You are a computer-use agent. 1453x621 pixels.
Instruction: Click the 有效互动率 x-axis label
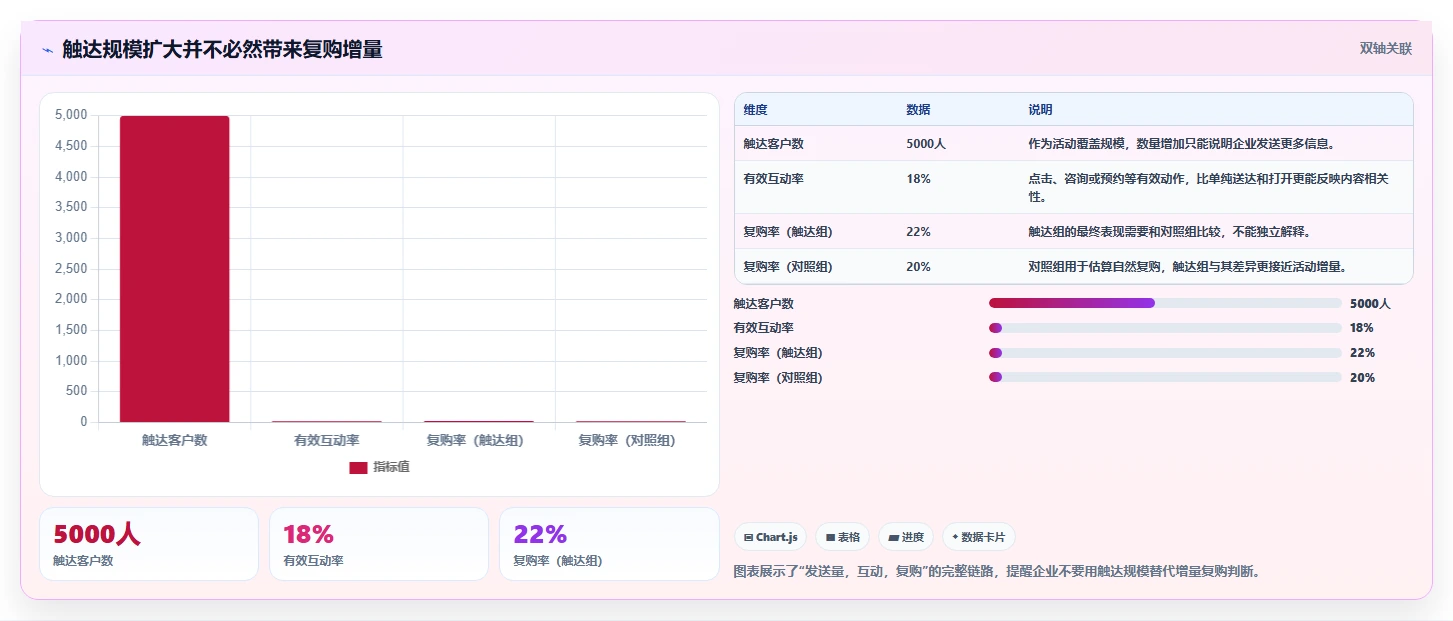tap(327, 440)
